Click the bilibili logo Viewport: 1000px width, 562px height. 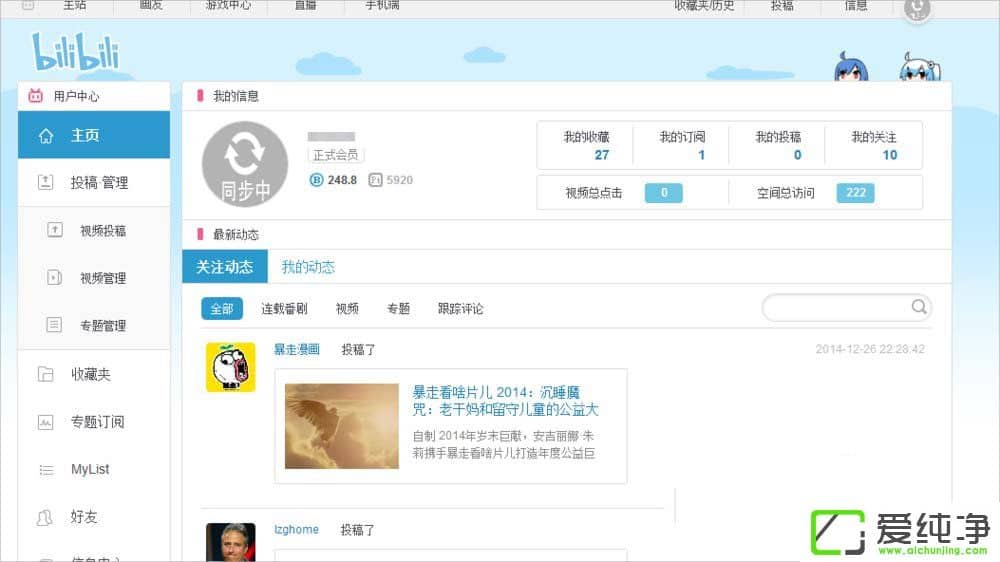(74, 52)
